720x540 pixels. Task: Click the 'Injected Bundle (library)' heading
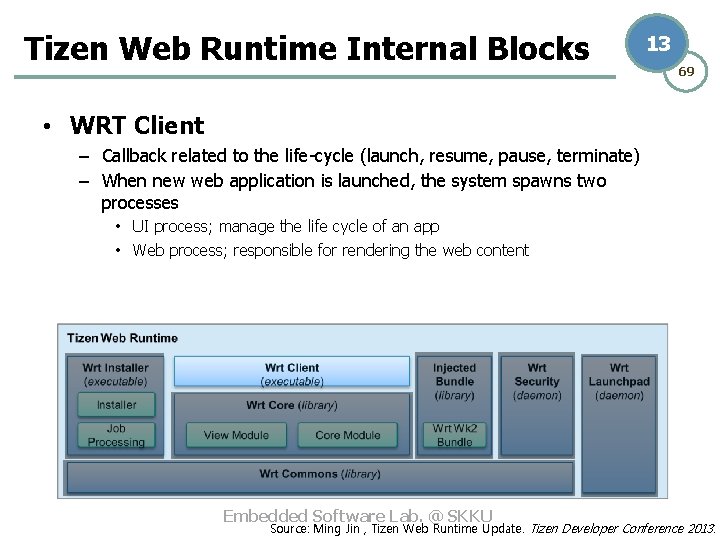454,382
